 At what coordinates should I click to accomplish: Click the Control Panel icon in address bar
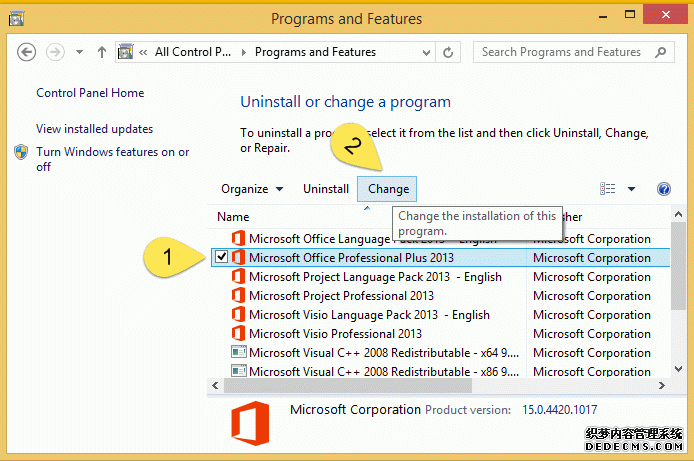126,52
